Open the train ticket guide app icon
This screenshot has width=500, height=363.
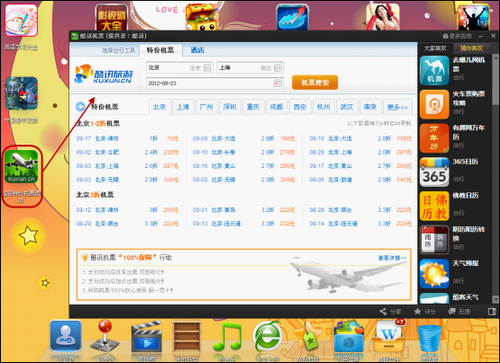click(434, 105)
